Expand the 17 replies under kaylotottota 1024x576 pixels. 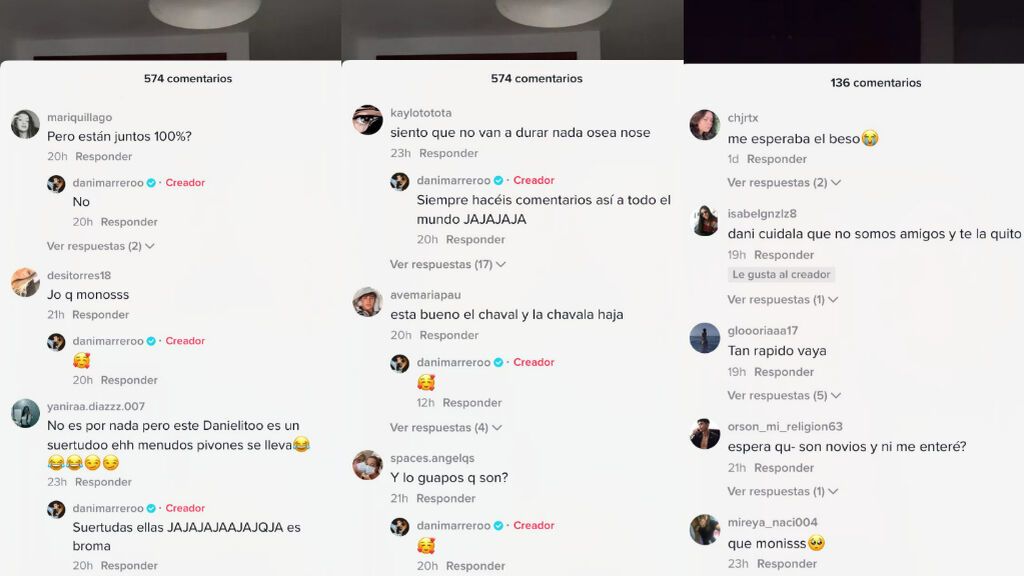click(x=448, y=264)
